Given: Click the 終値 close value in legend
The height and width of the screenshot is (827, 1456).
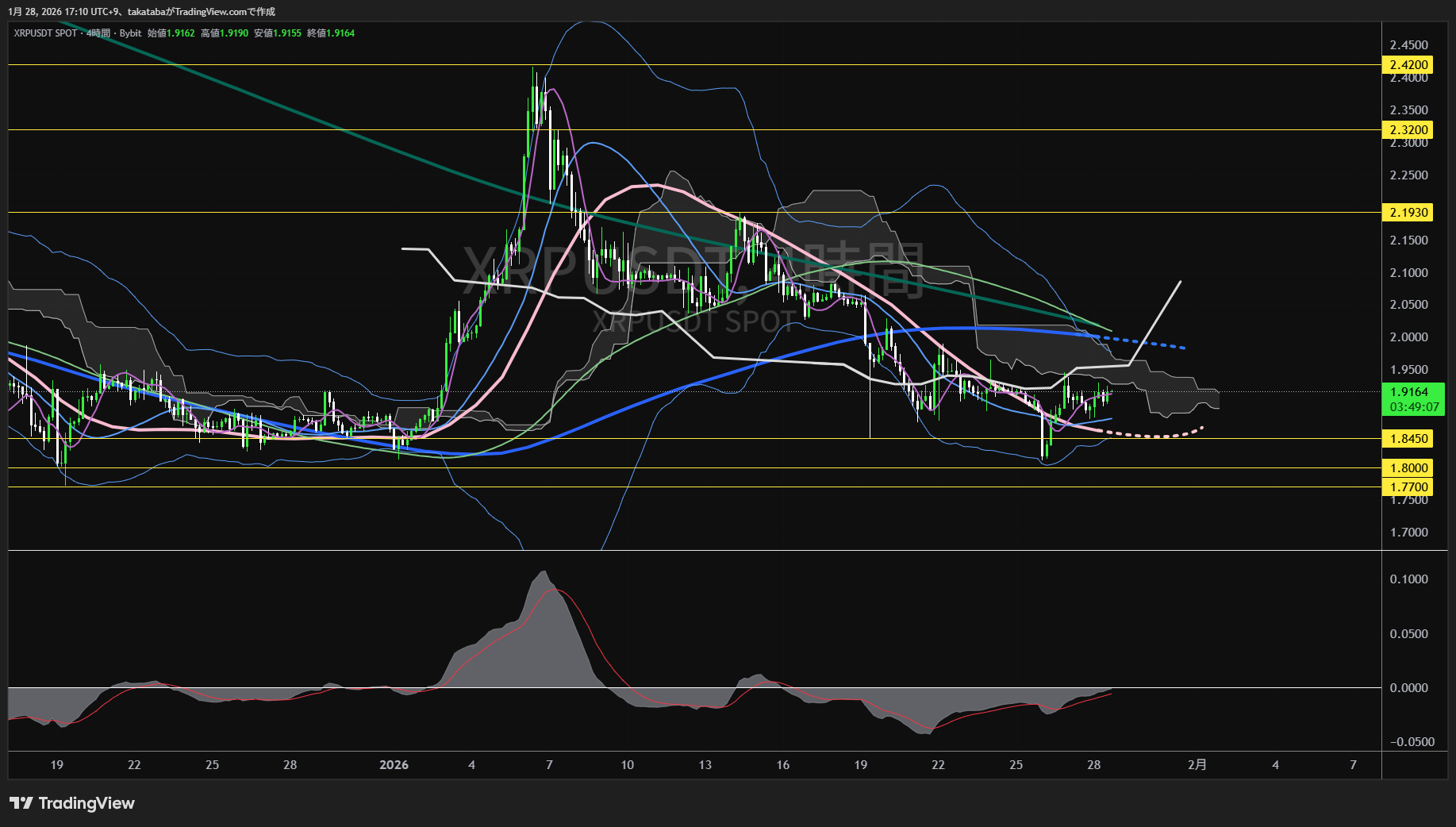Looking at the screenshot, I should click(x=331, y=33).
